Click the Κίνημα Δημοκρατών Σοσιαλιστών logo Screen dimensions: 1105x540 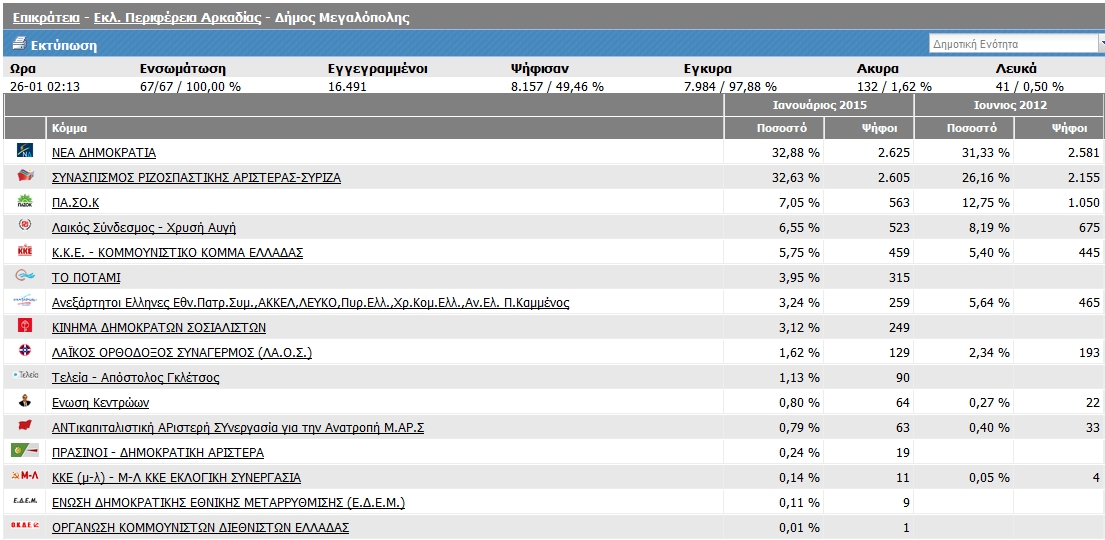pos(25,327)
